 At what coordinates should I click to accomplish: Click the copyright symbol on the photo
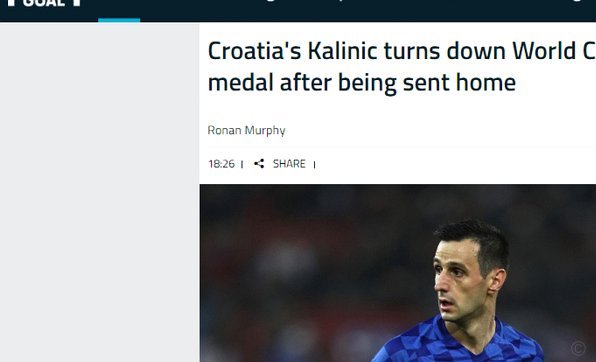pos(578,348)
